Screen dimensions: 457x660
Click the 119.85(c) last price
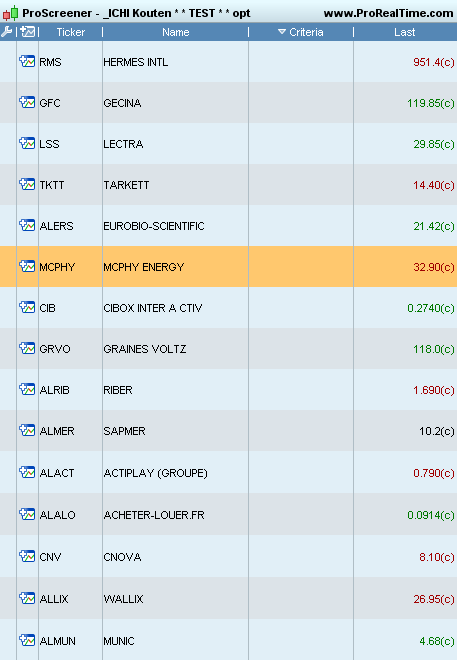(430, 103)
